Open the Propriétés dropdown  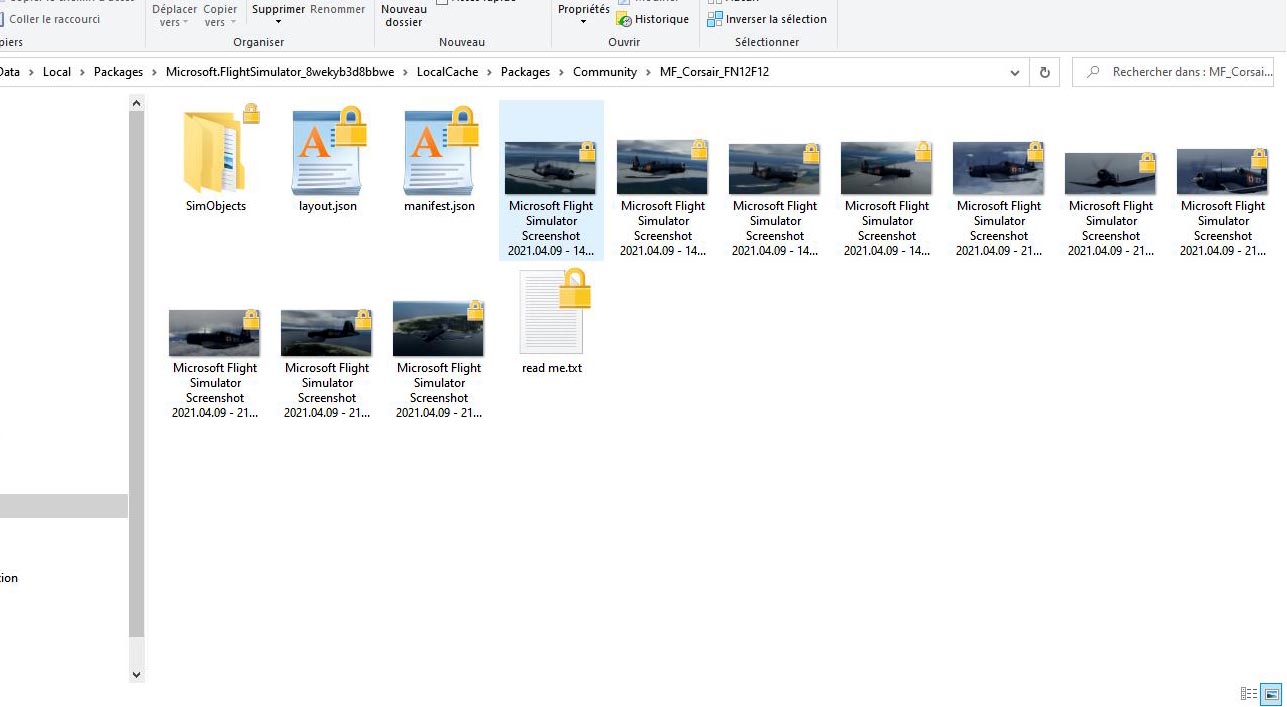(584, 15)
